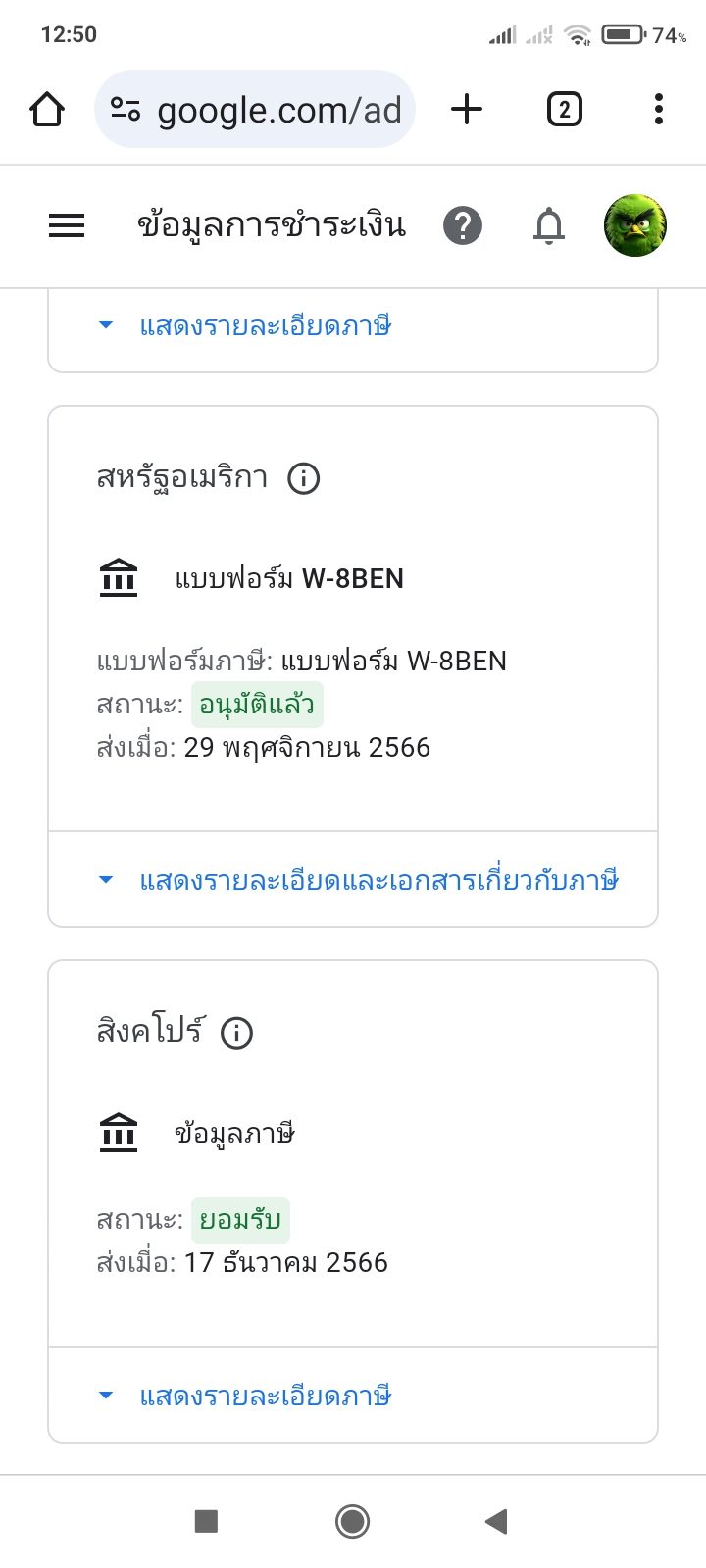The image size is (706, 1568).
Task: Click info icon beside สหรัฐอเมริกา
Action: pyautogui.click(x=304, y=478)
